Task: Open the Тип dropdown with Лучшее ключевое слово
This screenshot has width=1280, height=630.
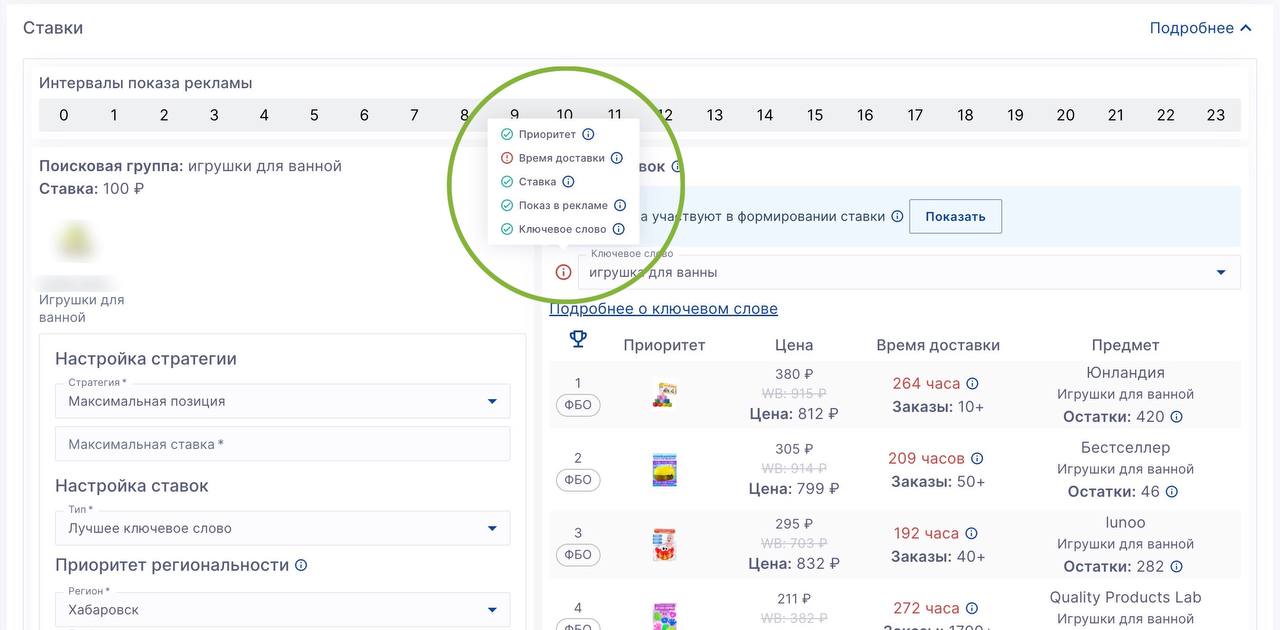Action: 282,528
